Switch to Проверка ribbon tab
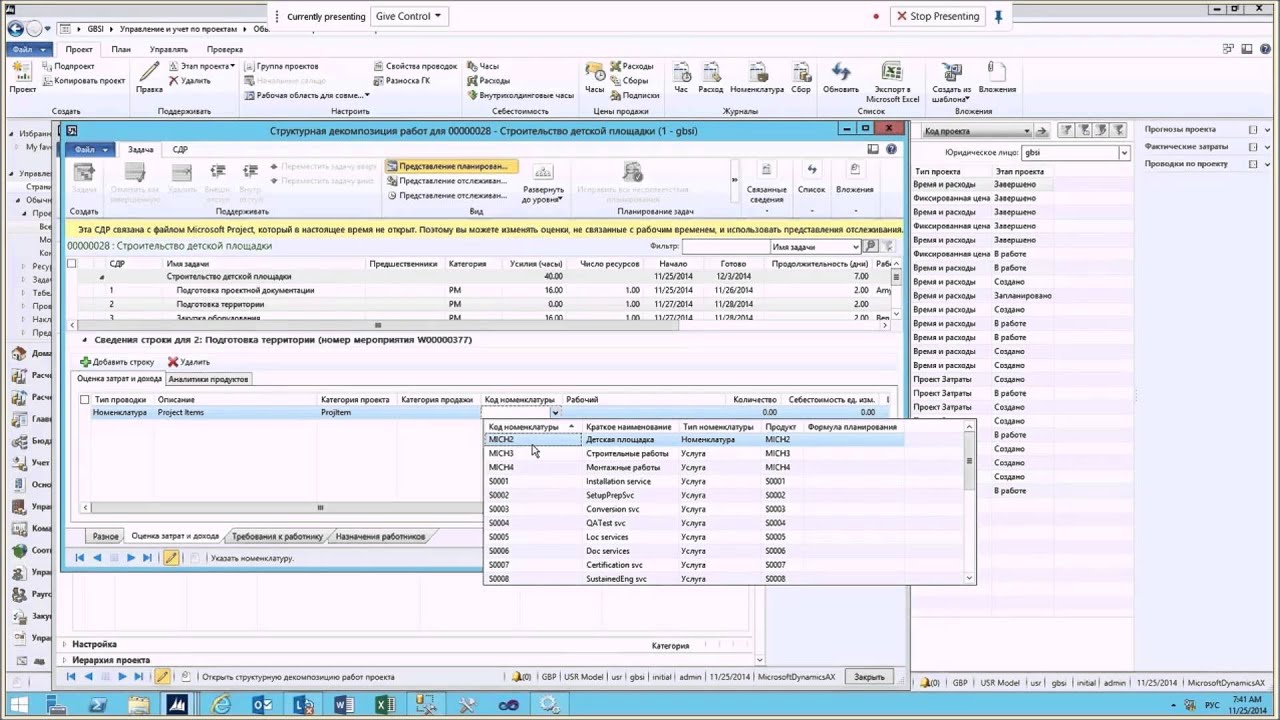The image size is (1280, 720). pos(225,49)
